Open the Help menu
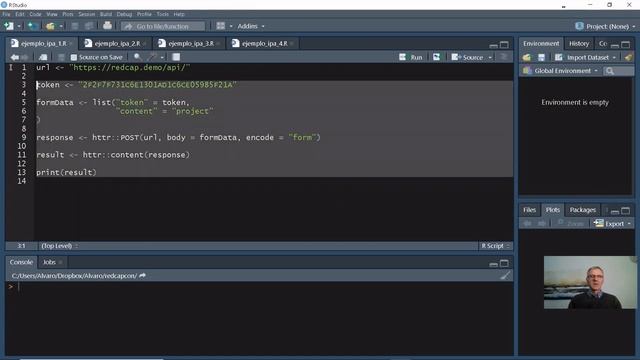The height and width of the screenshot is (360, 640). tap(179, 14)
